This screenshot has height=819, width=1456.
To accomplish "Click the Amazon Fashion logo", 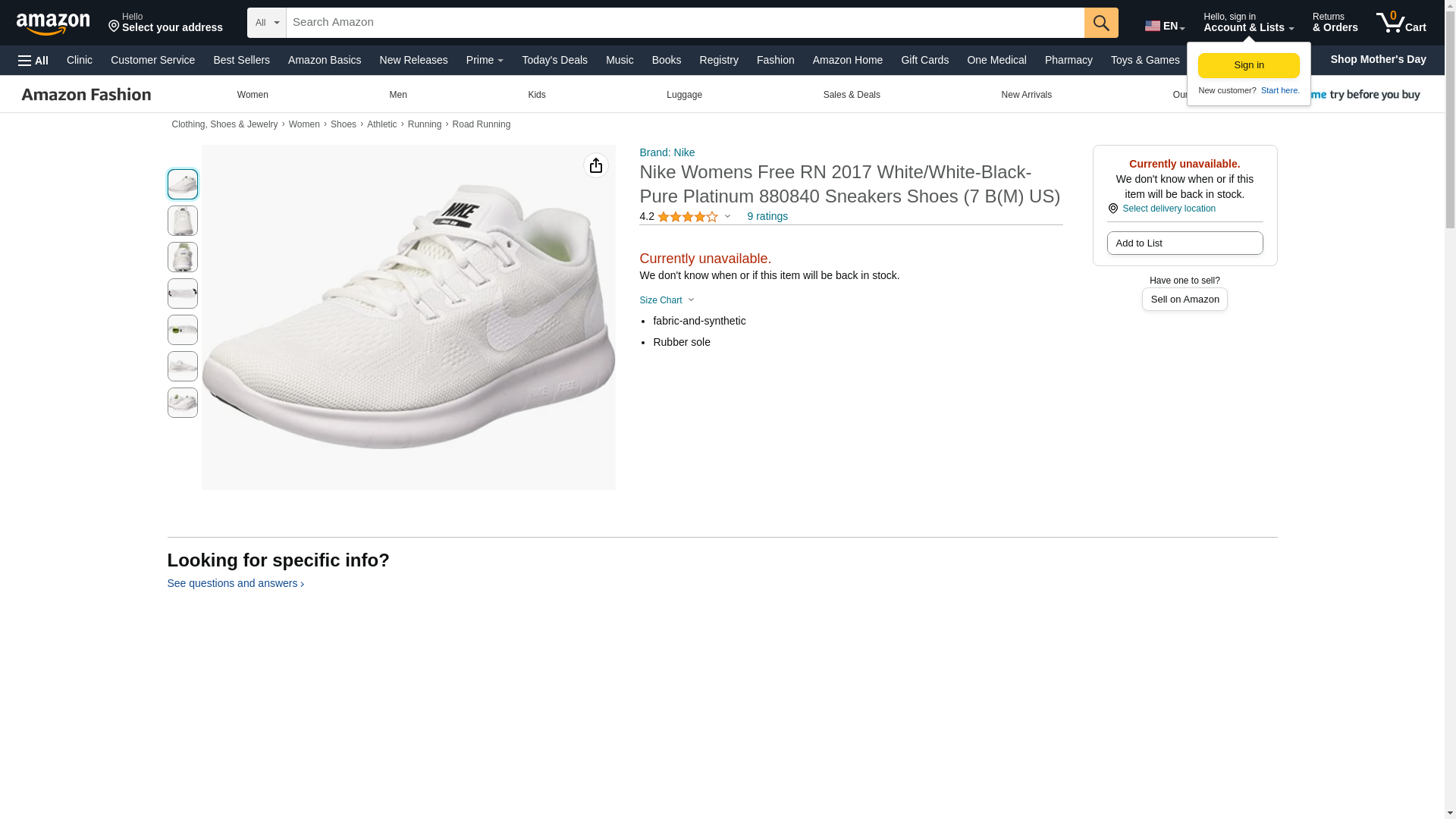I will [86, 95].
